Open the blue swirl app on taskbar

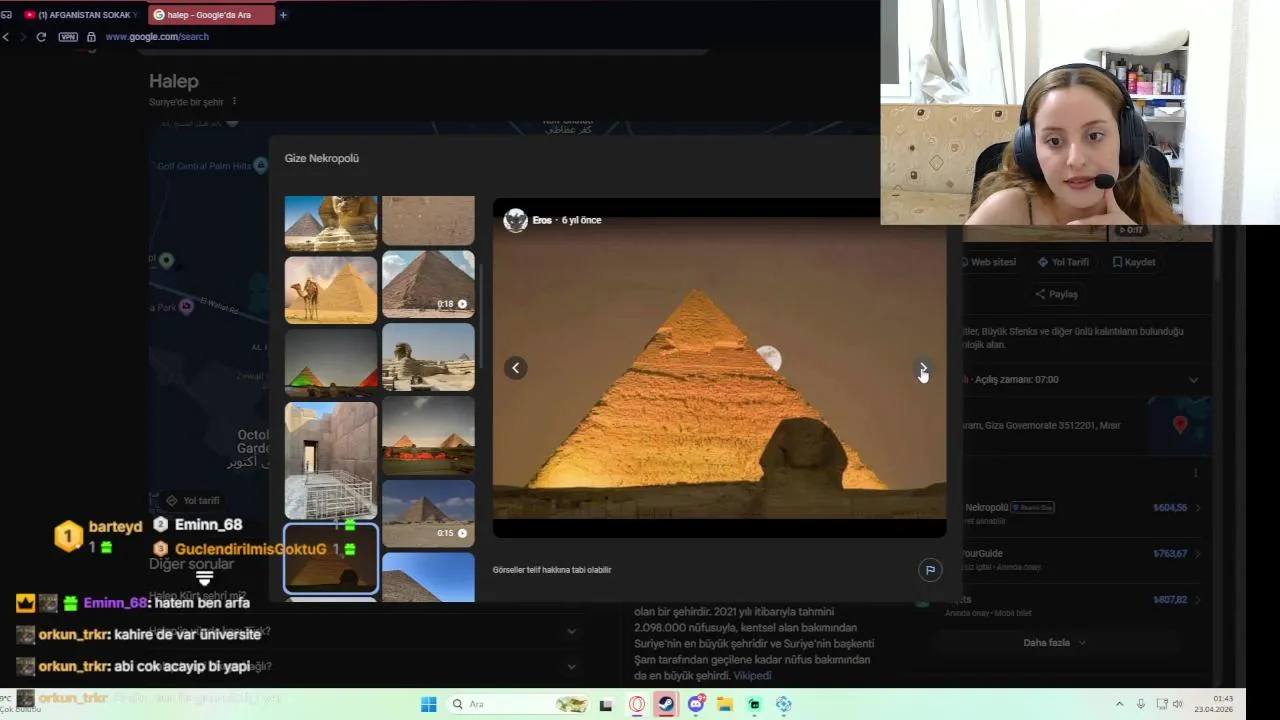[x=784, y=704]
